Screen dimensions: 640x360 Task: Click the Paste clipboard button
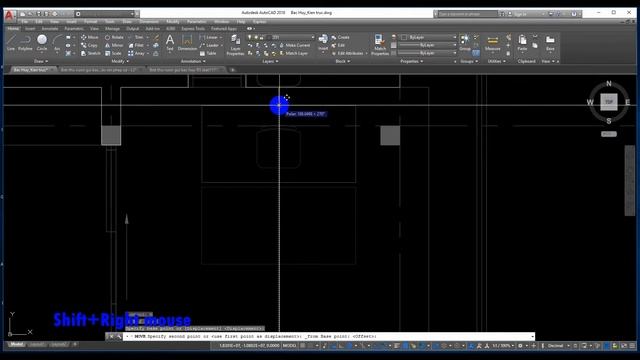point(522,43)
